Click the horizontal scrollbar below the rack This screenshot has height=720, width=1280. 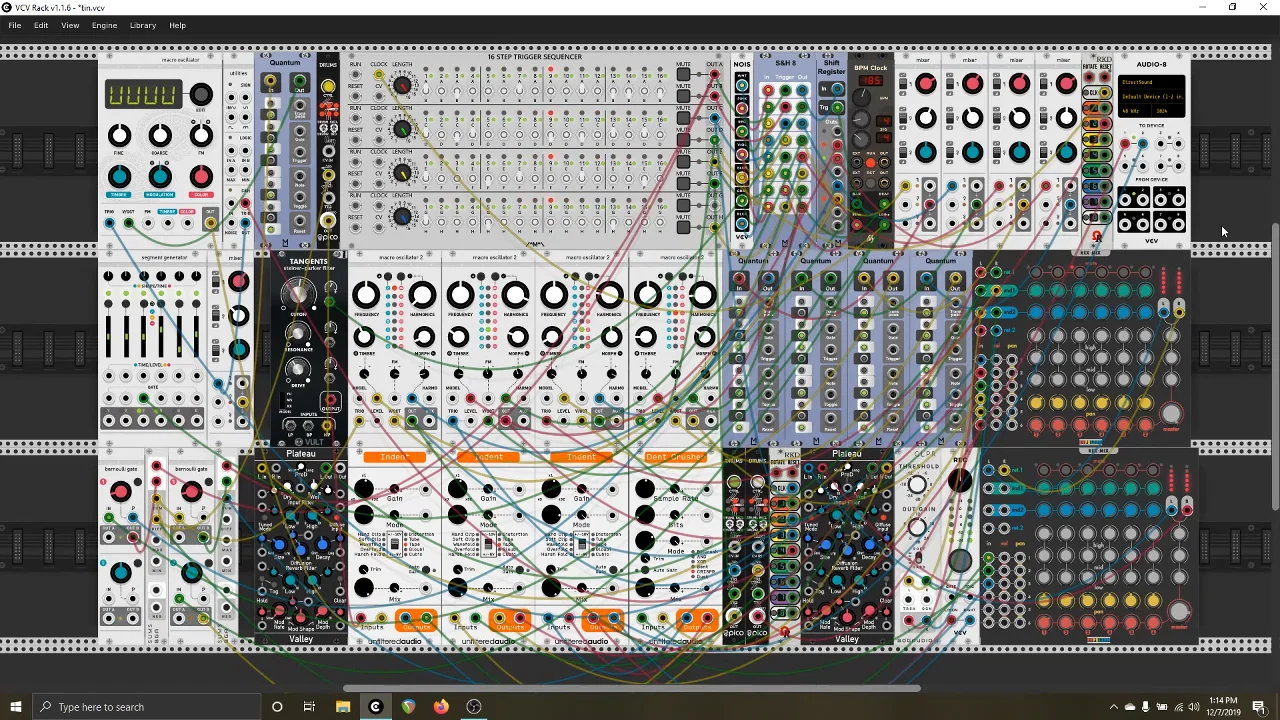pos(630,688)
